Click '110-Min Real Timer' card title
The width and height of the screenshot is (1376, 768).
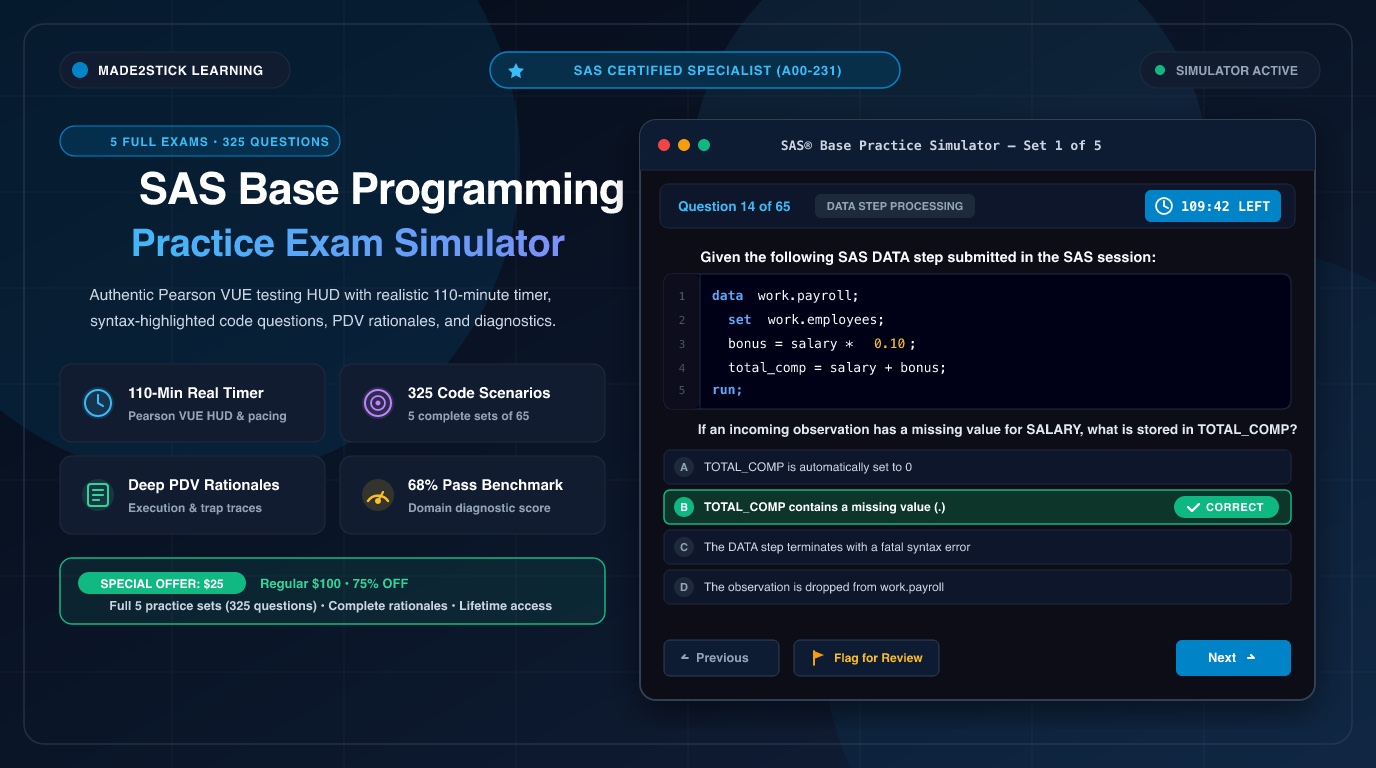tap(196, 393)
